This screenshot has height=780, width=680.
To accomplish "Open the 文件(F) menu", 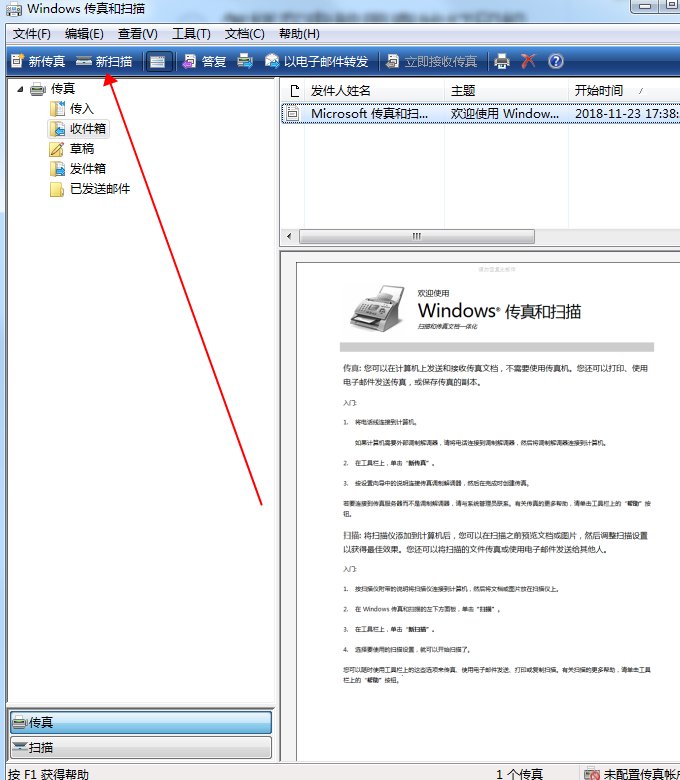I will point(32,34).
